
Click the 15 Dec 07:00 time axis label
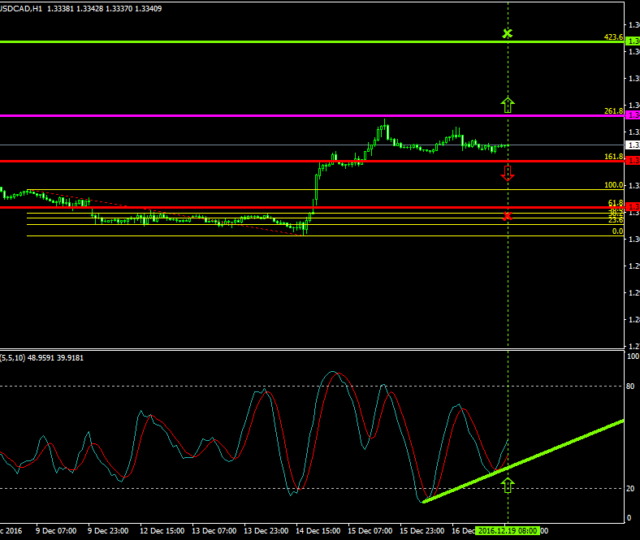(x=371, y=531)
